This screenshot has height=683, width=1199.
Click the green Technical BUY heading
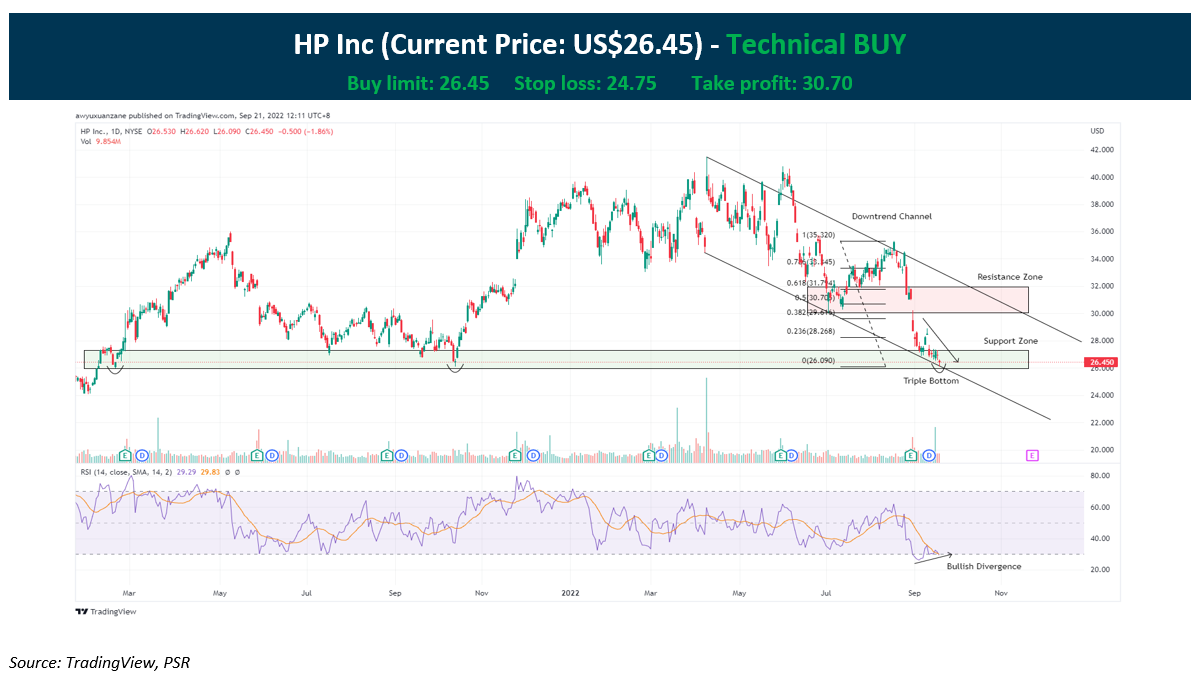pos(816,44)
